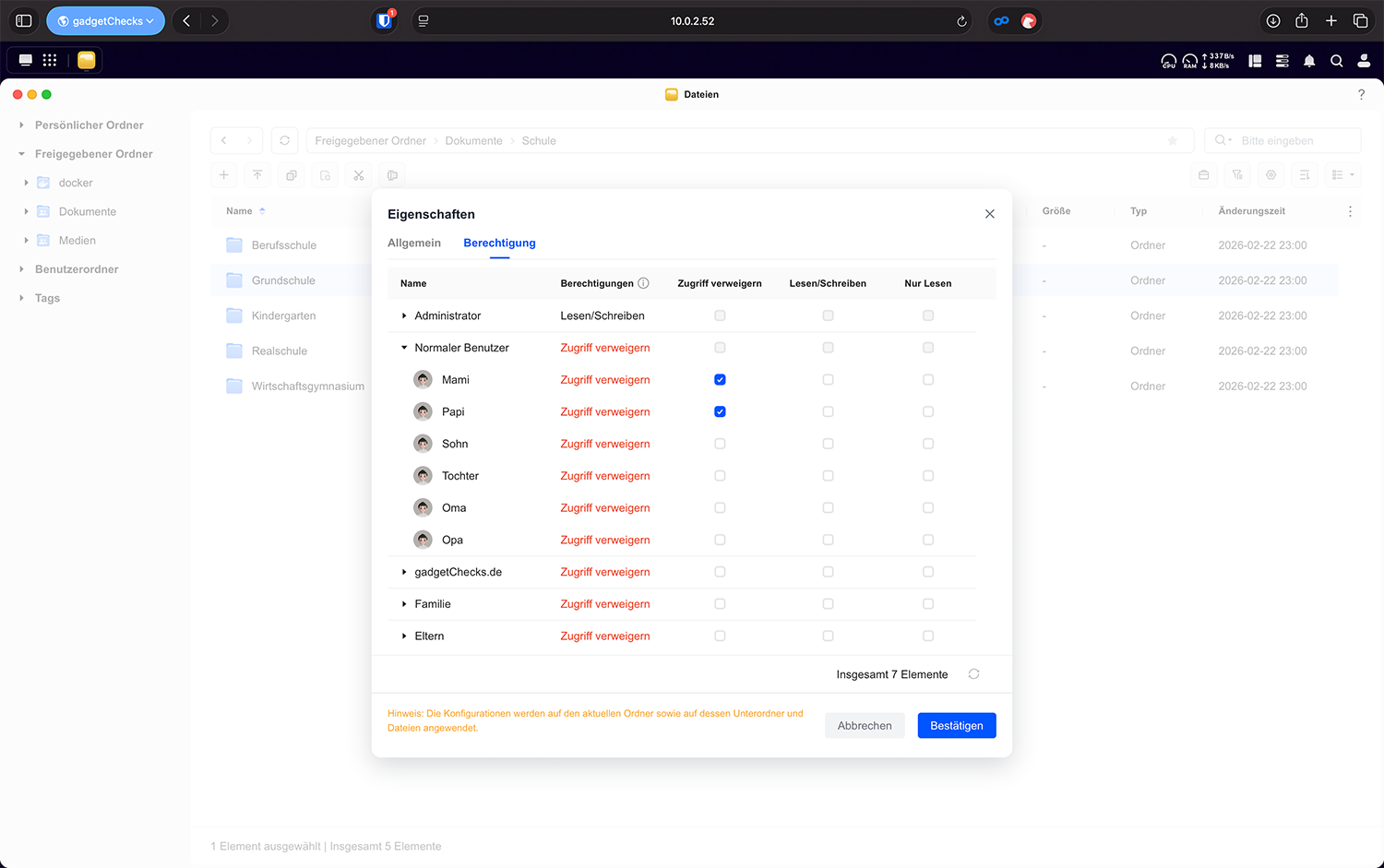Screen dimensions: 1384x868
Task: Click the browser address bar
Action: (692, 21)
